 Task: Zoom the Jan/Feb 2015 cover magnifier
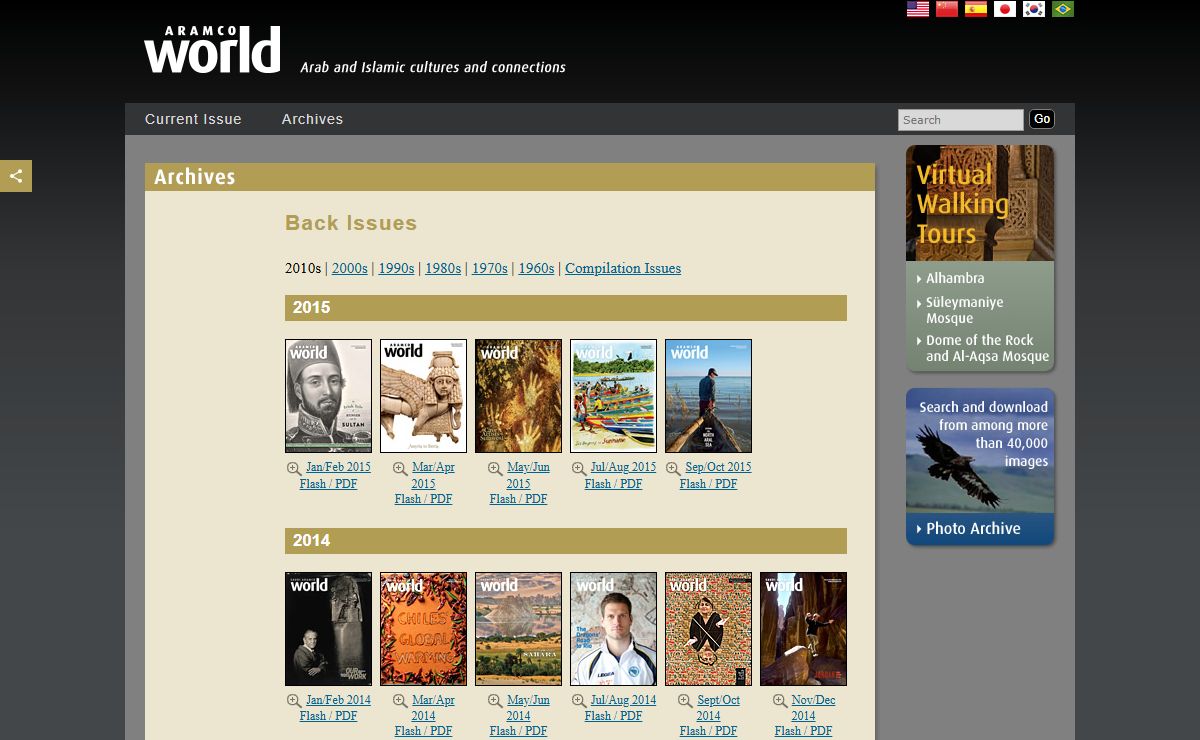(x=293, y=468)
